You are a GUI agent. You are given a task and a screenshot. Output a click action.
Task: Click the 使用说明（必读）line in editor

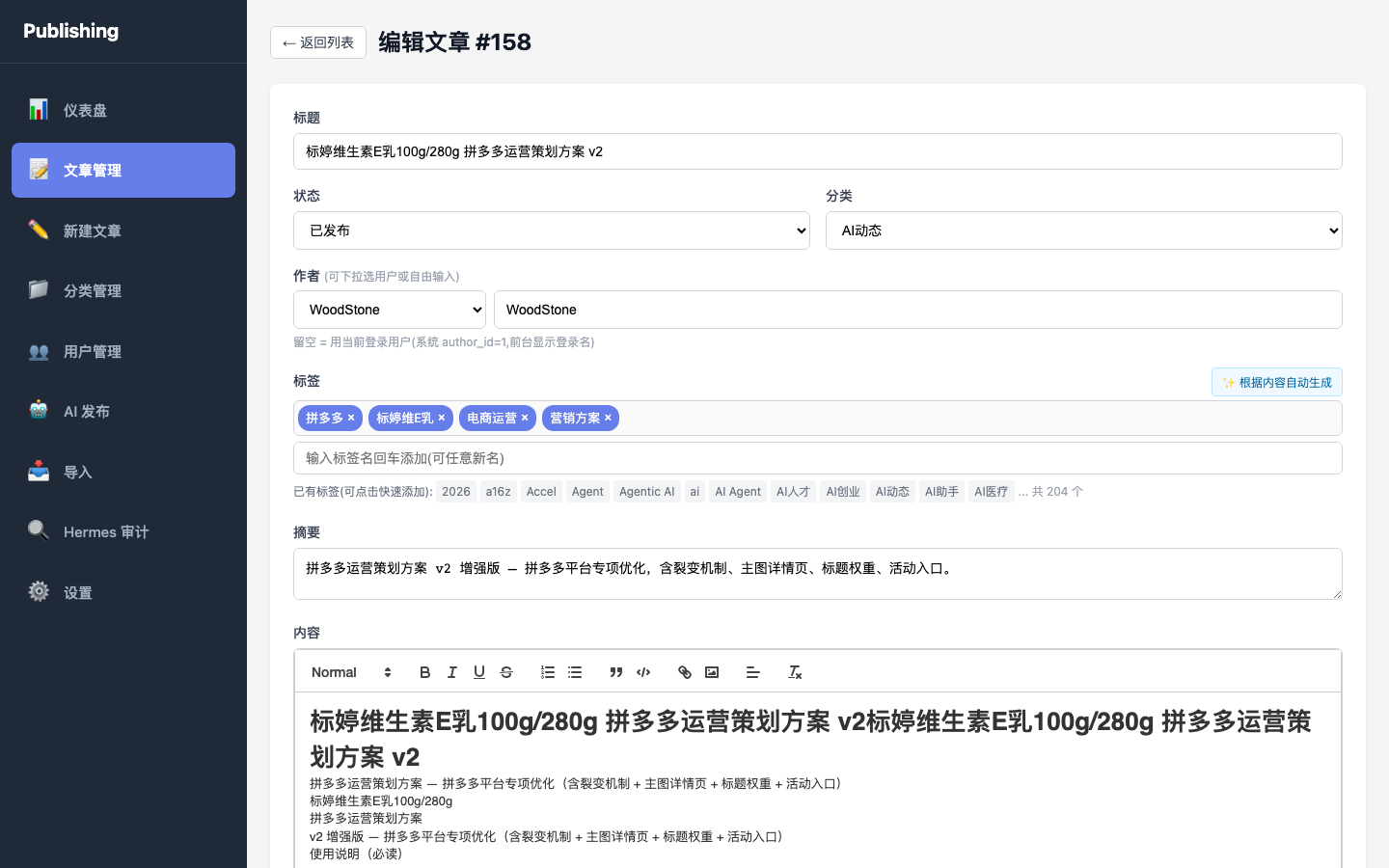(x=356, y=854)
